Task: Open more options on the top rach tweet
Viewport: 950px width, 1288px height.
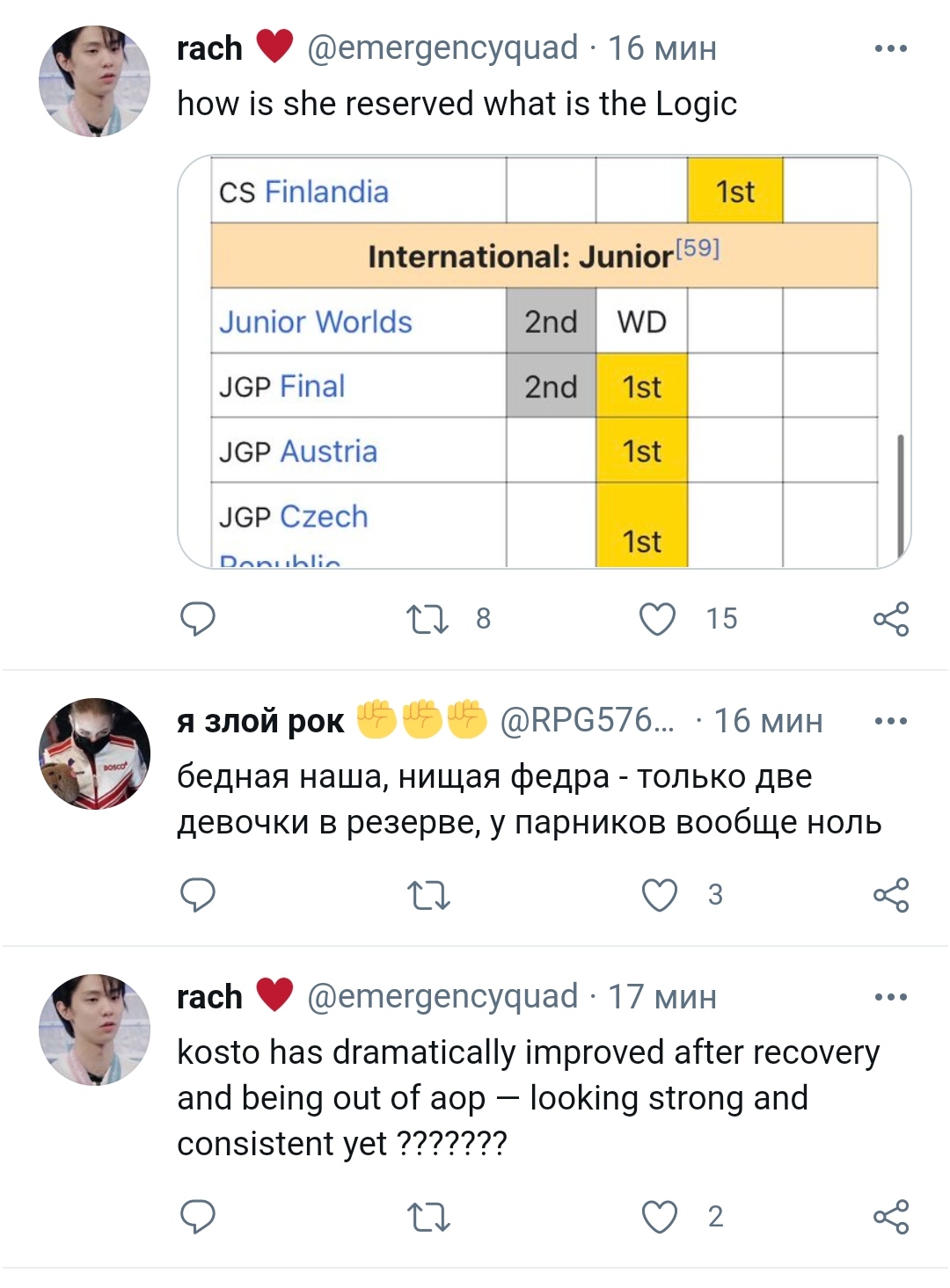Action: point(890,48)
